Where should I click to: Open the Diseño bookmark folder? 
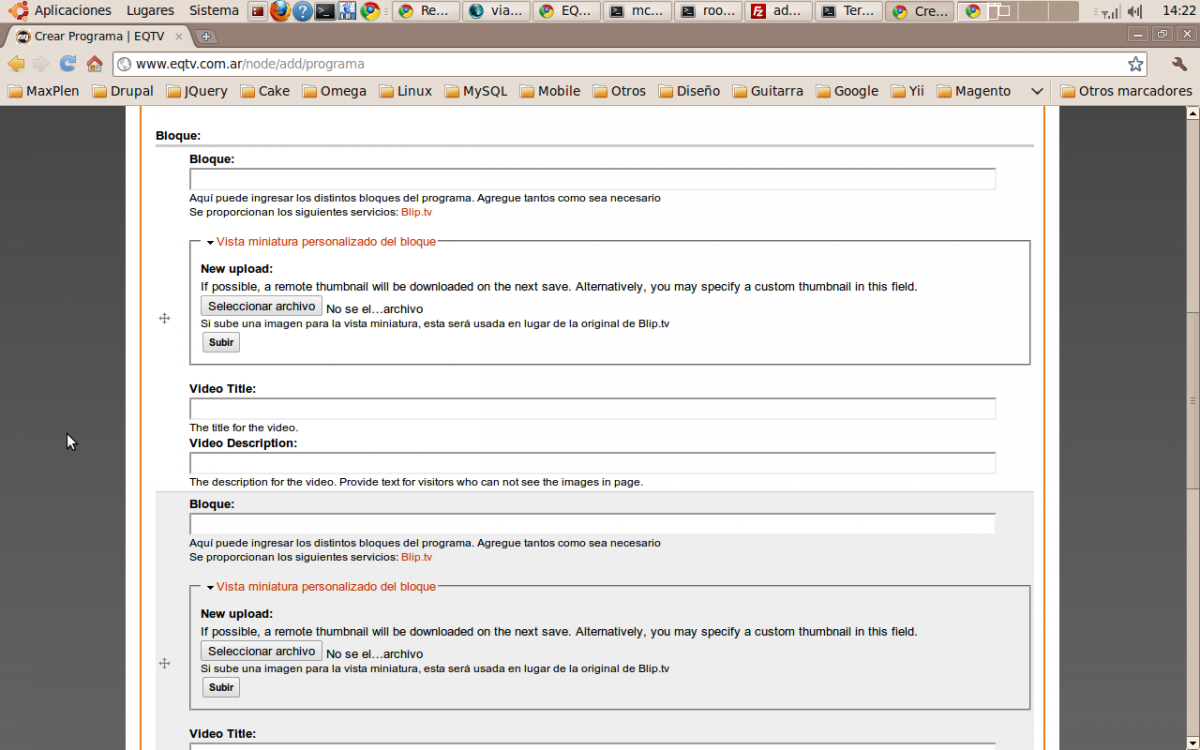coord(689,91)
